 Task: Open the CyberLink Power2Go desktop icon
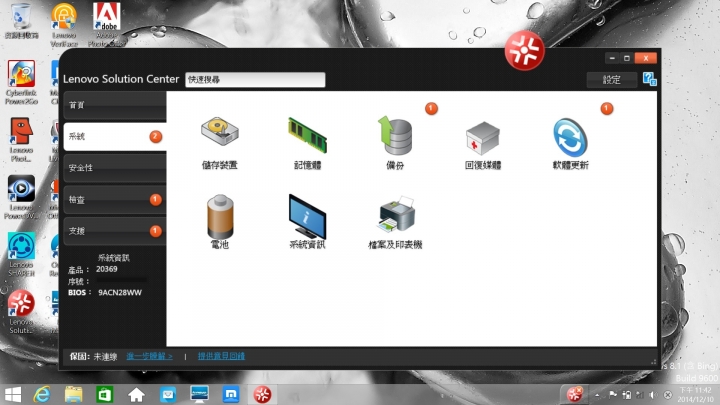[21, 83]
